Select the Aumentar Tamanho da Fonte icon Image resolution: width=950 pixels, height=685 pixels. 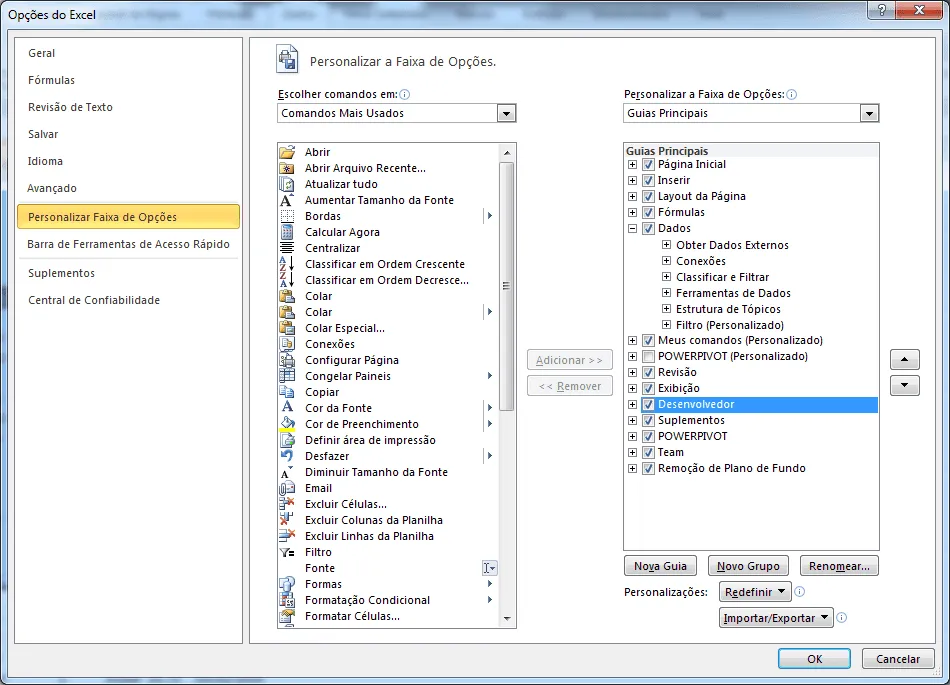click(x=287, y=200)
